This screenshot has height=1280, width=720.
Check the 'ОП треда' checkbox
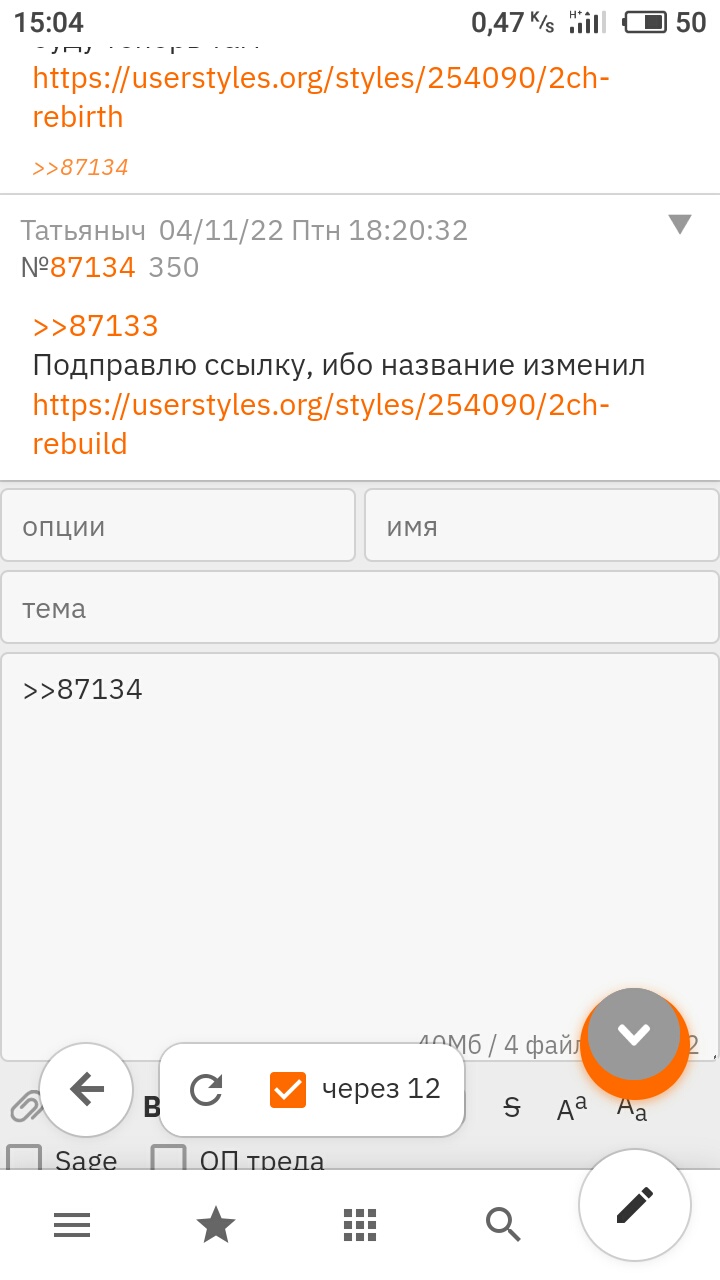point(169,1160)
